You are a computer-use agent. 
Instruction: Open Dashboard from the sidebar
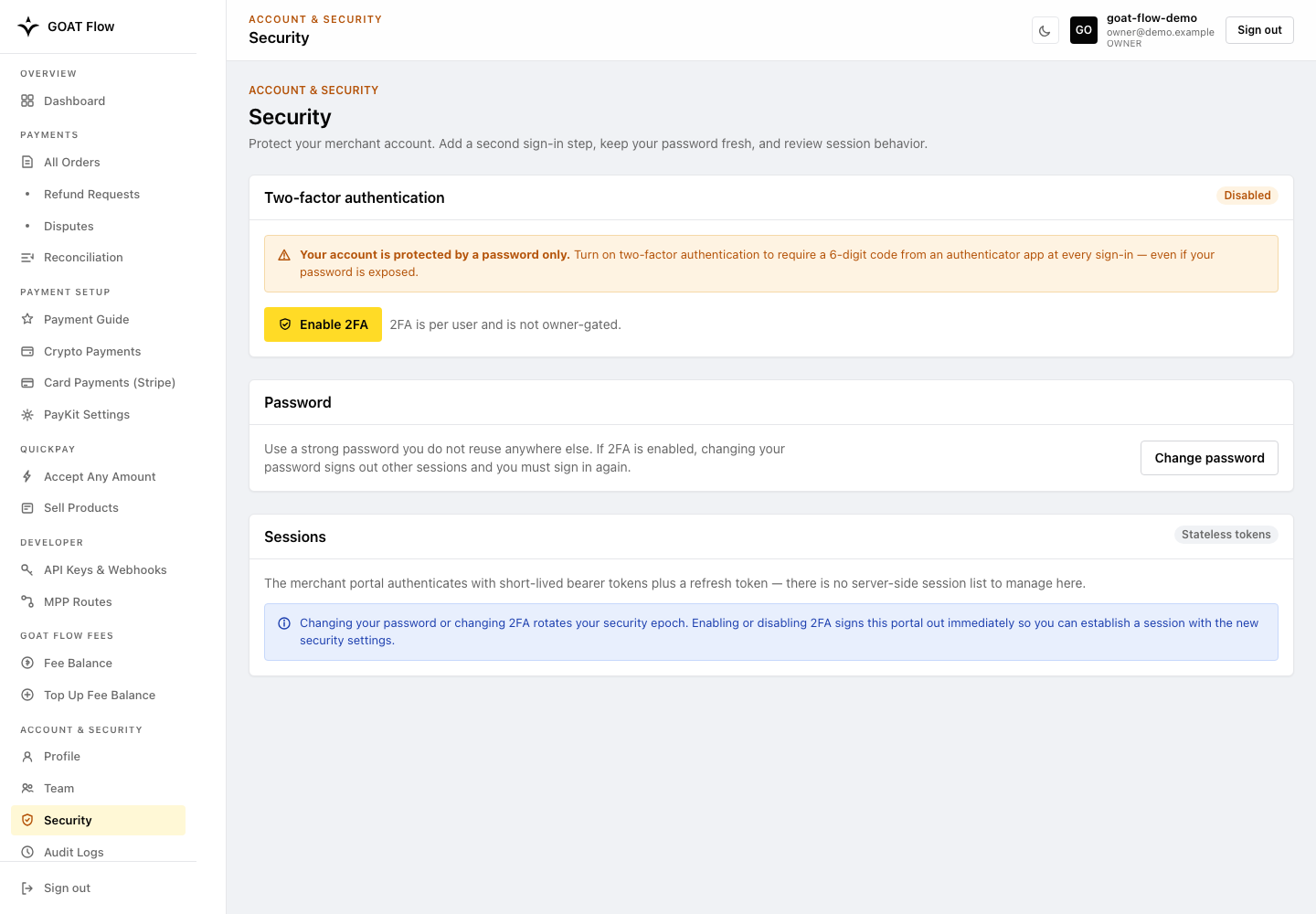click(98, 101)
